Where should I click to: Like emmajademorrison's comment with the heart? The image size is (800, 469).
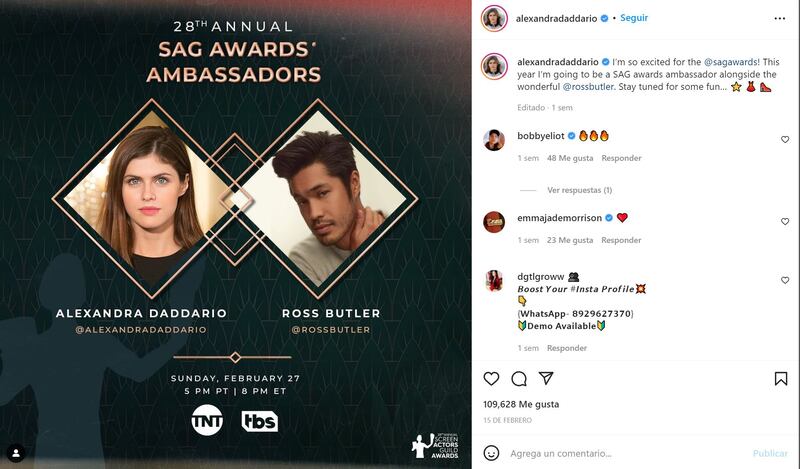click(x=785, y=221)
